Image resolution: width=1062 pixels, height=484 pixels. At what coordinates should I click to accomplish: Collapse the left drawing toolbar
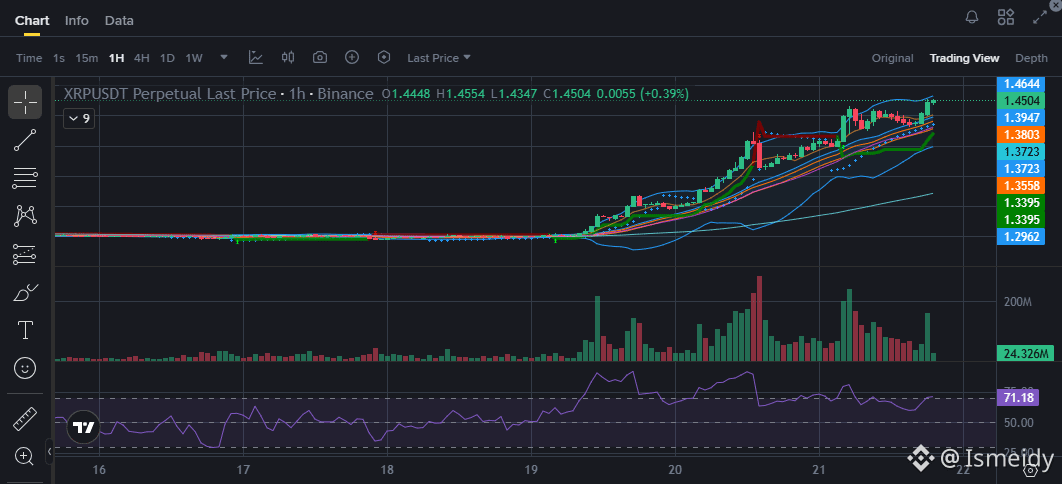pos(49,451)
